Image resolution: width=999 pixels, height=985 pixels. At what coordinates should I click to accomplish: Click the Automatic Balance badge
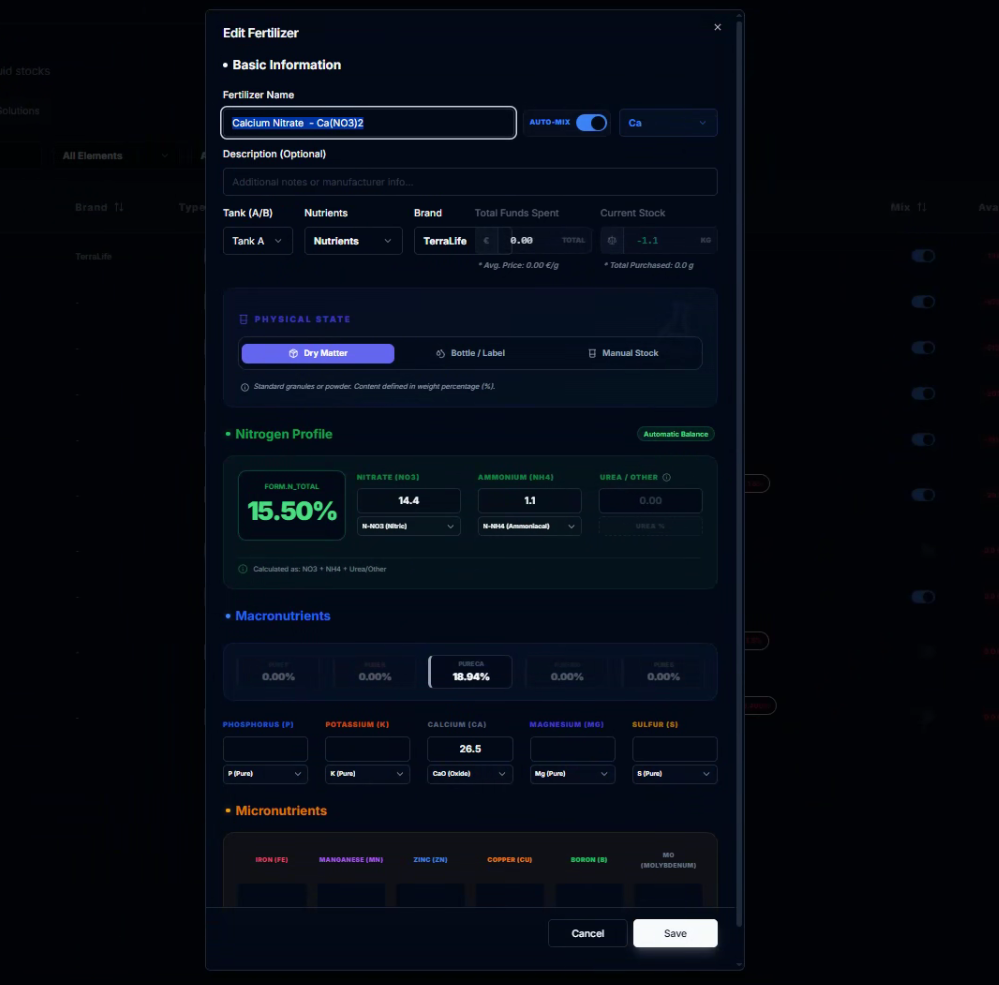[675, 434]
